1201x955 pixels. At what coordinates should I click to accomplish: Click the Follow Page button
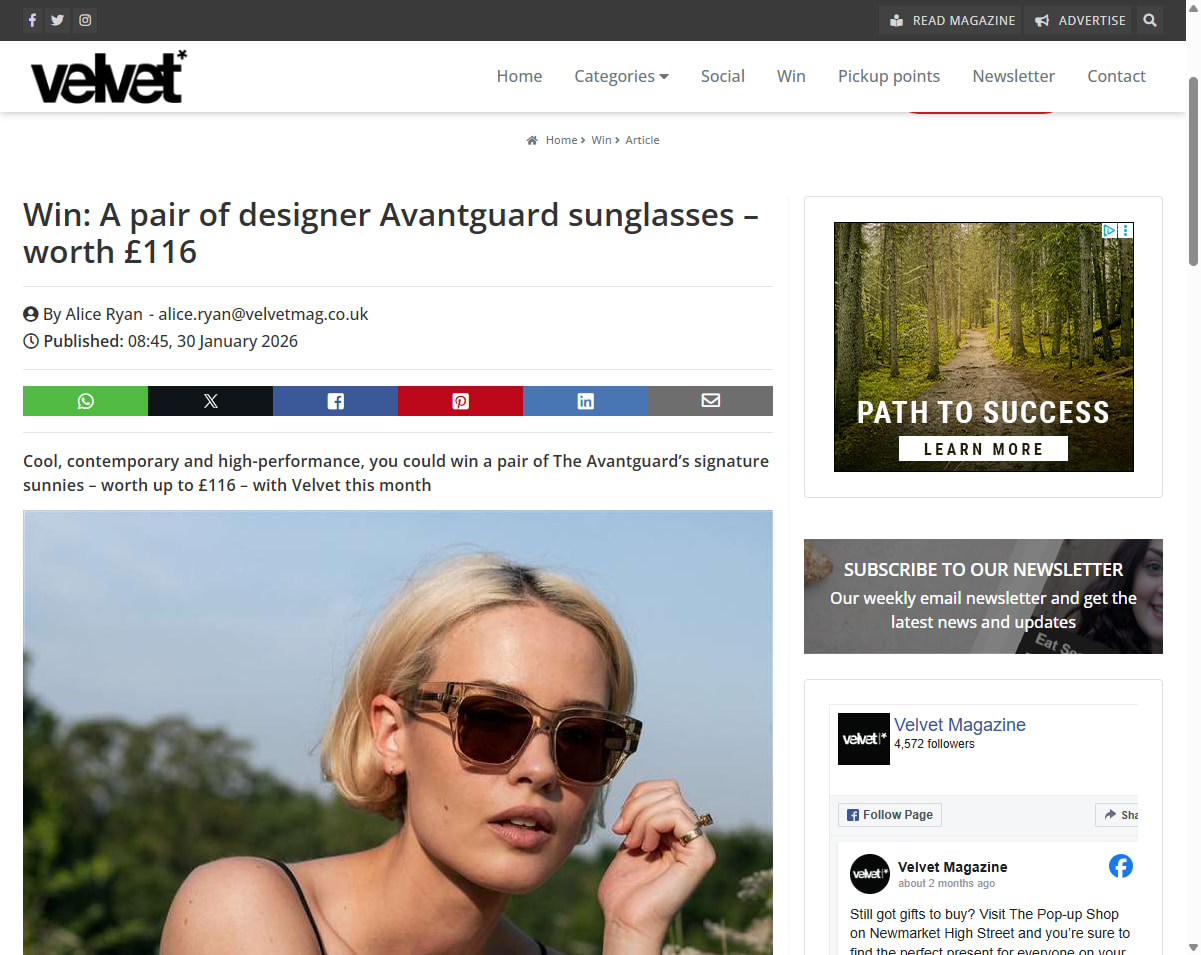pos(890,815)
